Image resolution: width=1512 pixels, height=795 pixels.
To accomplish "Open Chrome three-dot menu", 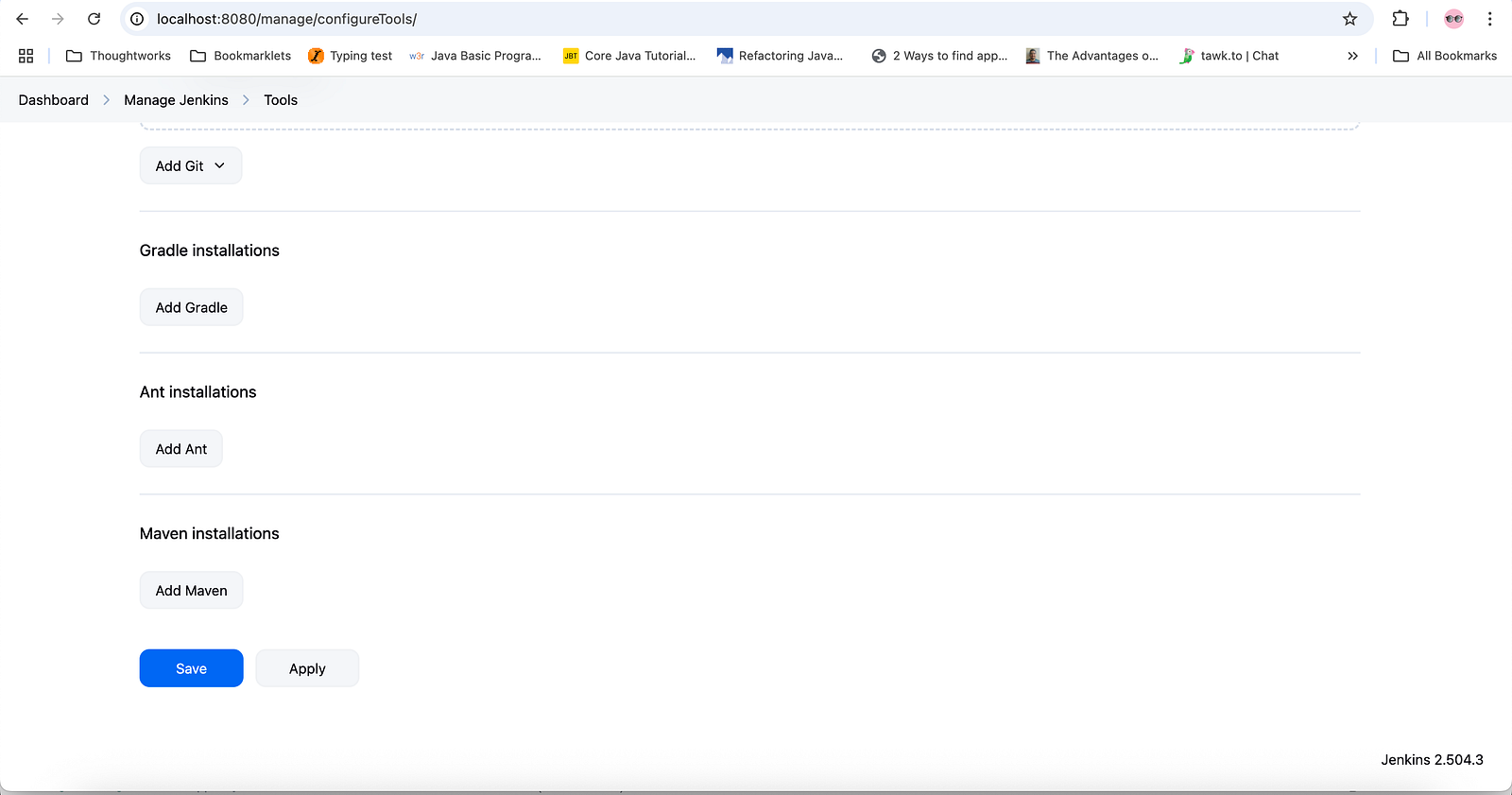I will click(x=1489, y=19).
